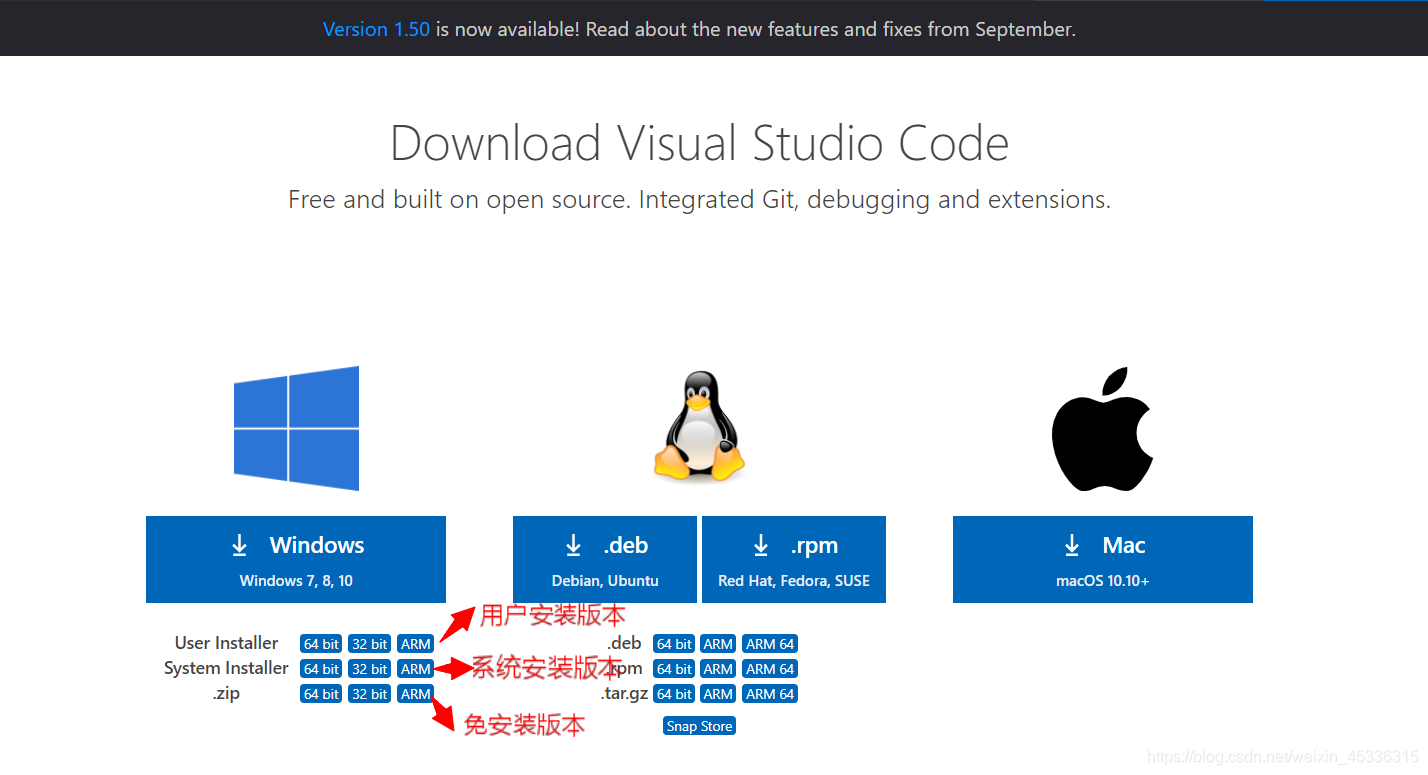The height and width of the screenshot is (775, 1428).
Task: Click the Apple logo image
Action: point(1103,429)
